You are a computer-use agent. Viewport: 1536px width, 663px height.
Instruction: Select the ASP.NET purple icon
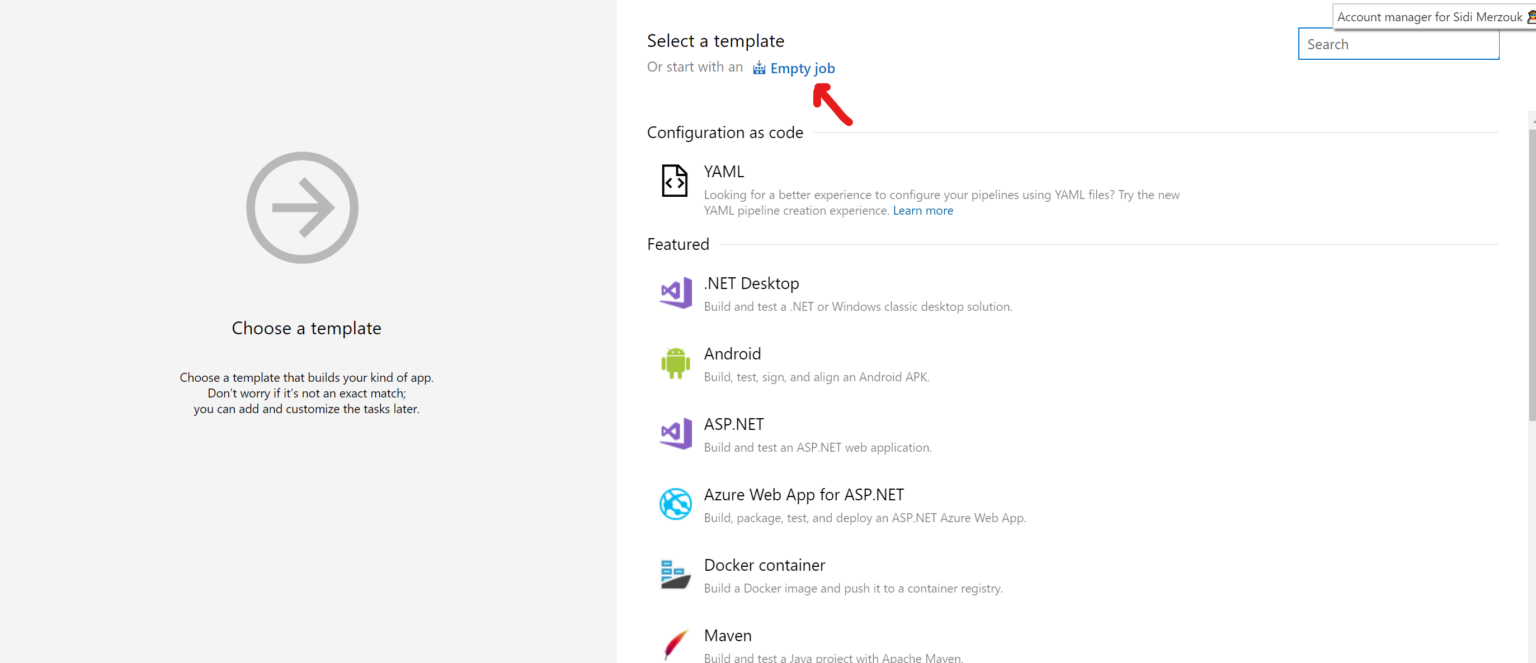[676, 433]
